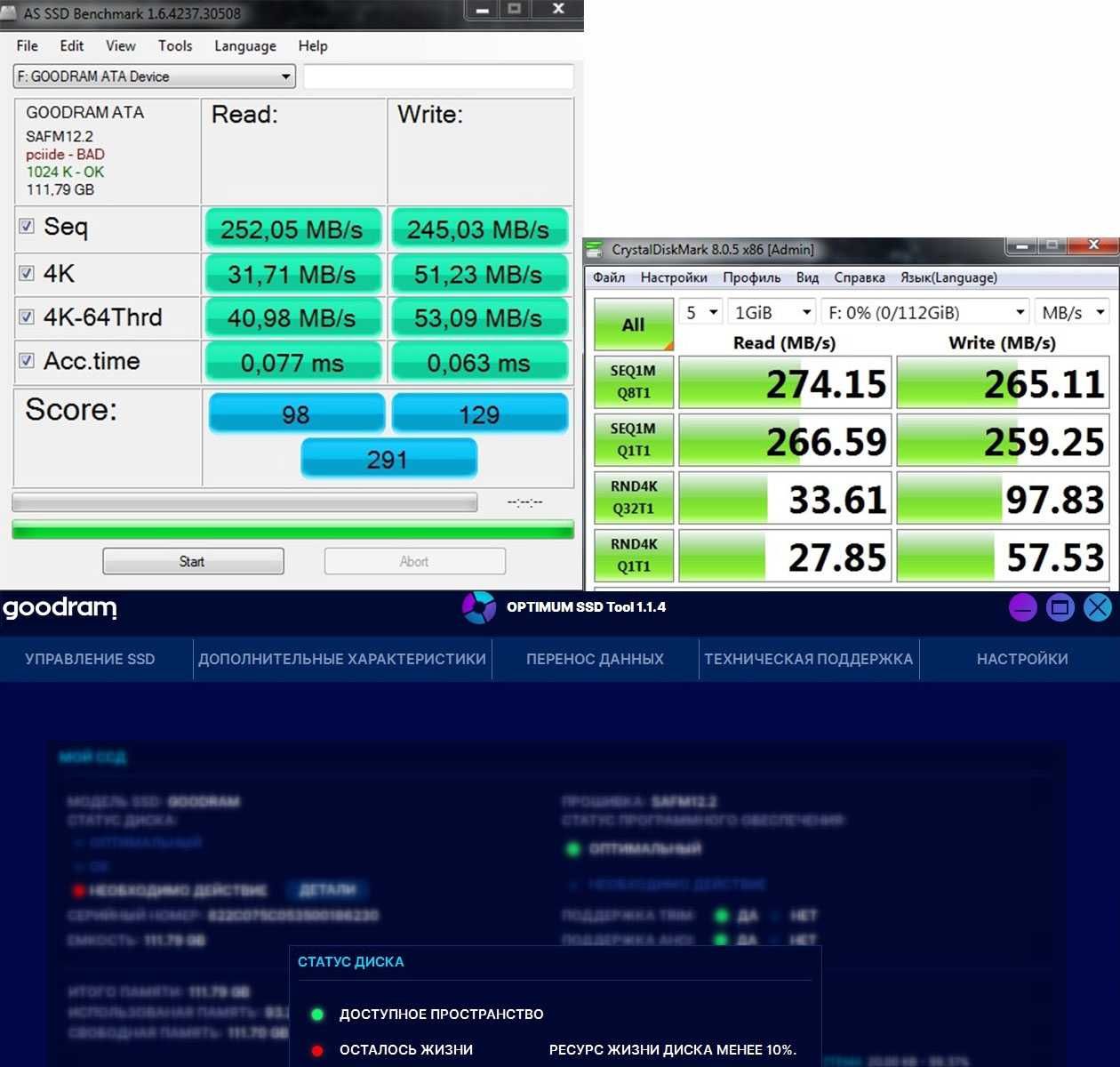This screenshot has height=1067, width=1120.
Task: Minimize the OPTIMUM SSD Tool window
Action: (1023, 607)
